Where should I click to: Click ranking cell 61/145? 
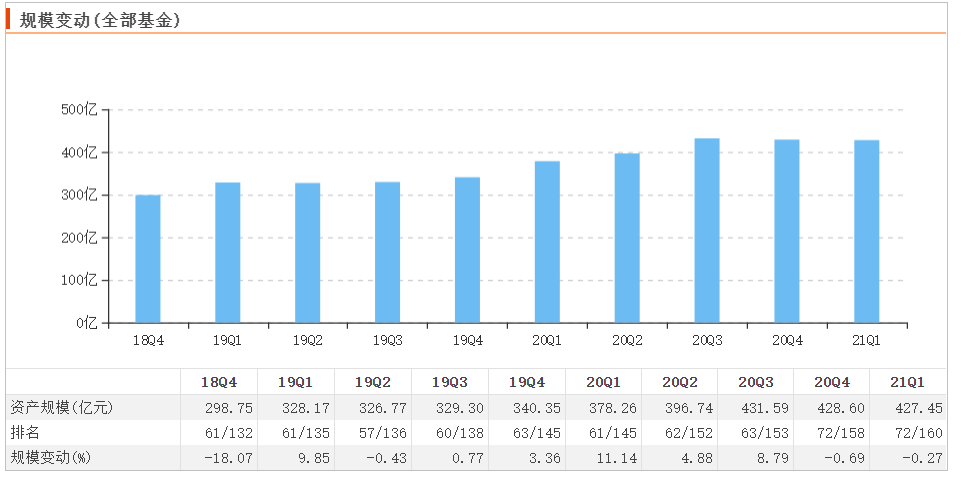click(615, 433)
